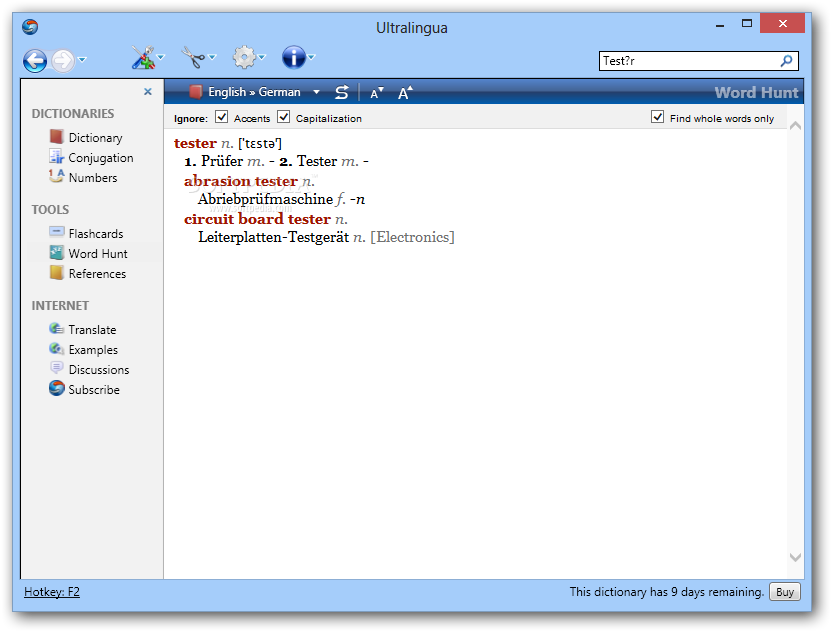The image size is (832, 632).
Task: Click the Numbers 1A icon
Action: (56, 176)
